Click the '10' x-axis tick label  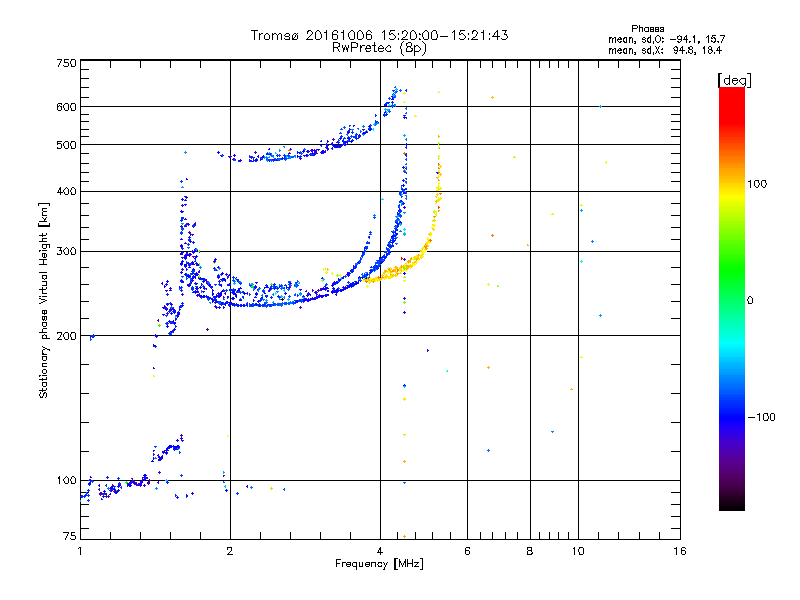point(578,551)
